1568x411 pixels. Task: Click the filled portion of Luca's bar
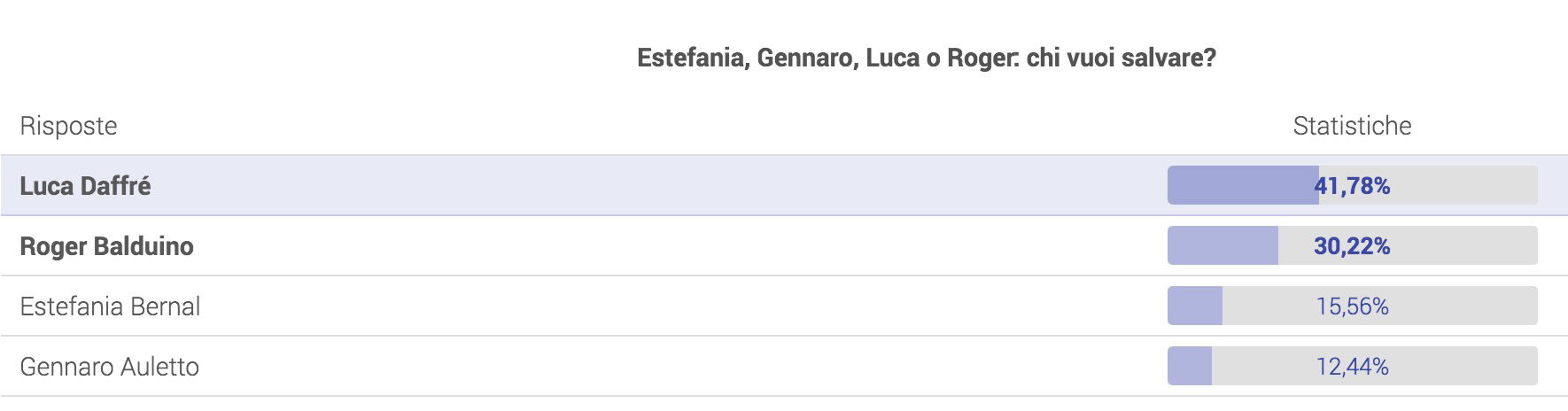pos(1243,185)
